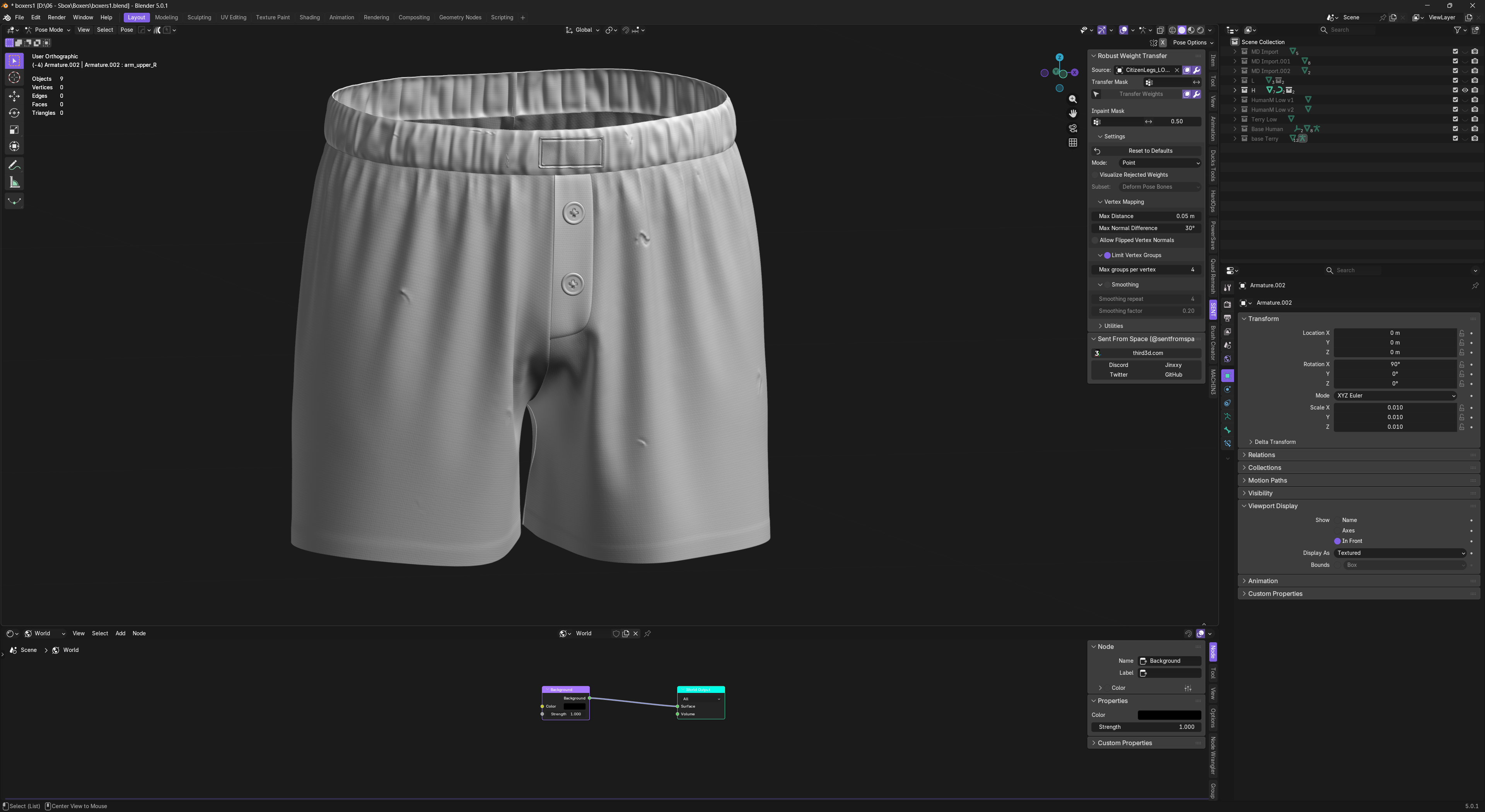This screenshot has height=812, width=1485.
Task: Click the black Color swatch in Properties
Action: [x=1169, y=715]
